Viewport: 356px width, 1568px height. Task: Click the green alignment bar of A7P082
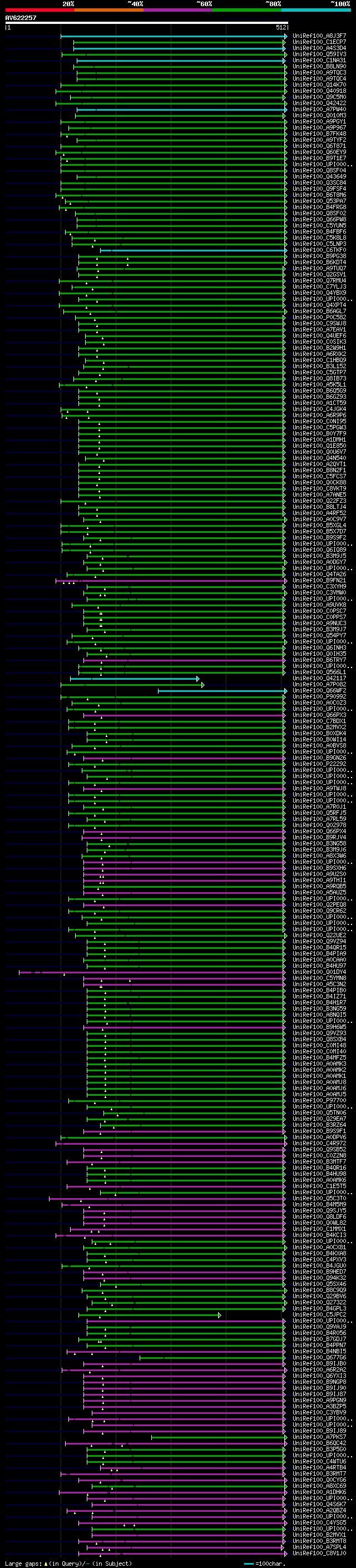coord(132,685)
